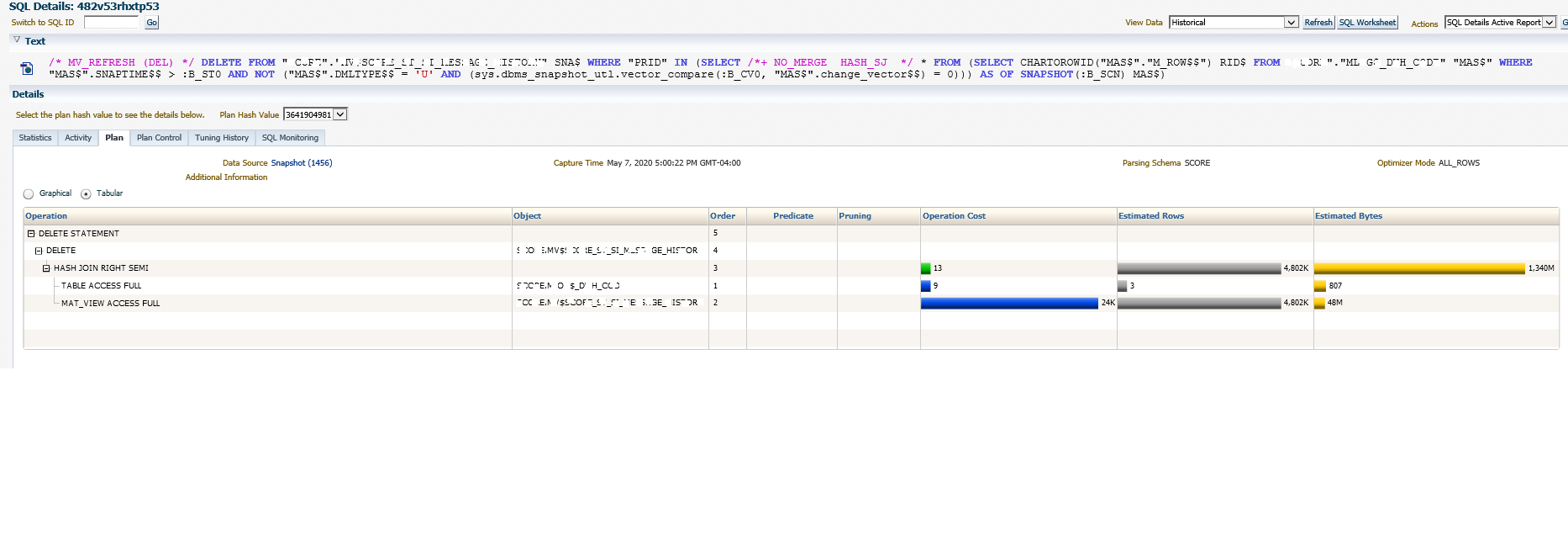
Task: Click the Refresh button
Action: pyautogui.click(x=1318, y=23)
